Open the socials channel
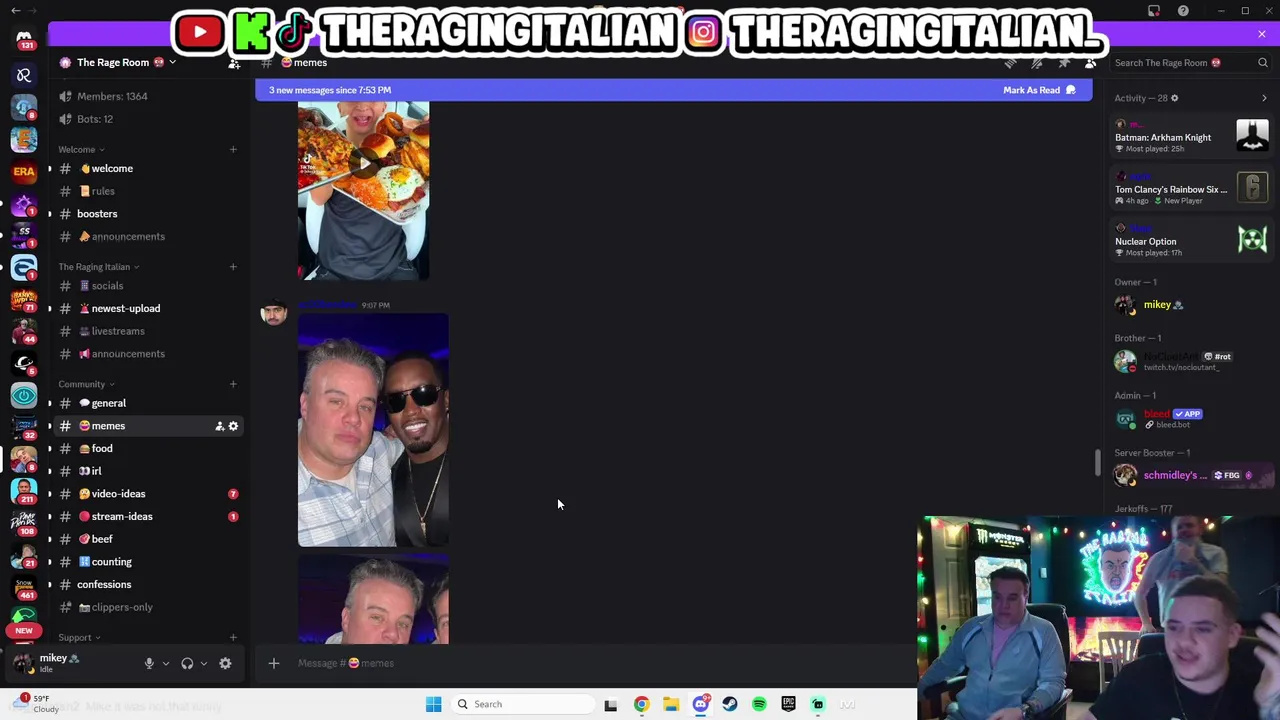The width and height of the screenshot is (1280, 720). pos(148,286)
